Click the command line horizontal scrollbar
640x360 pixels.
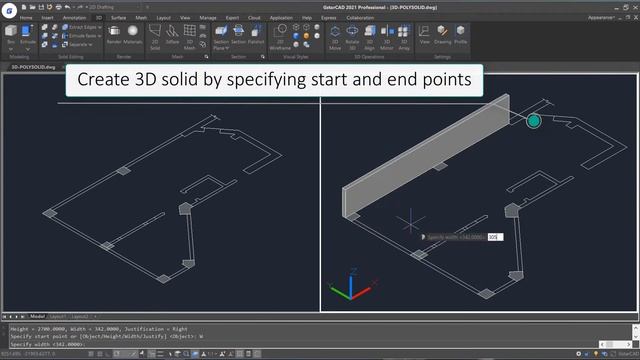point(616,344)
